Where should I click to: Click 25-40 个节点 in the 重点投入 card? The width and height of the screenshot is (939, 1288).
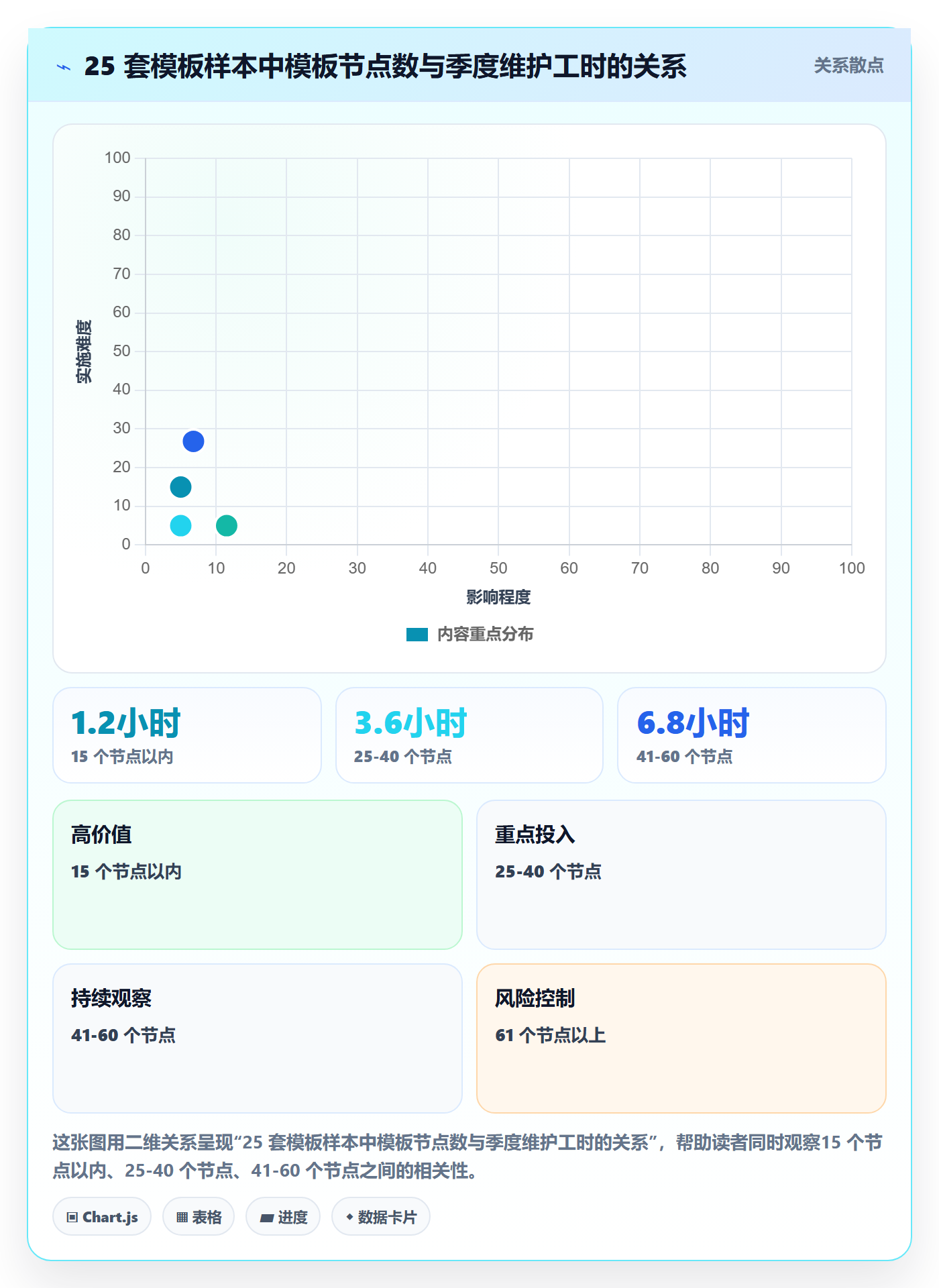click(548, 871)
